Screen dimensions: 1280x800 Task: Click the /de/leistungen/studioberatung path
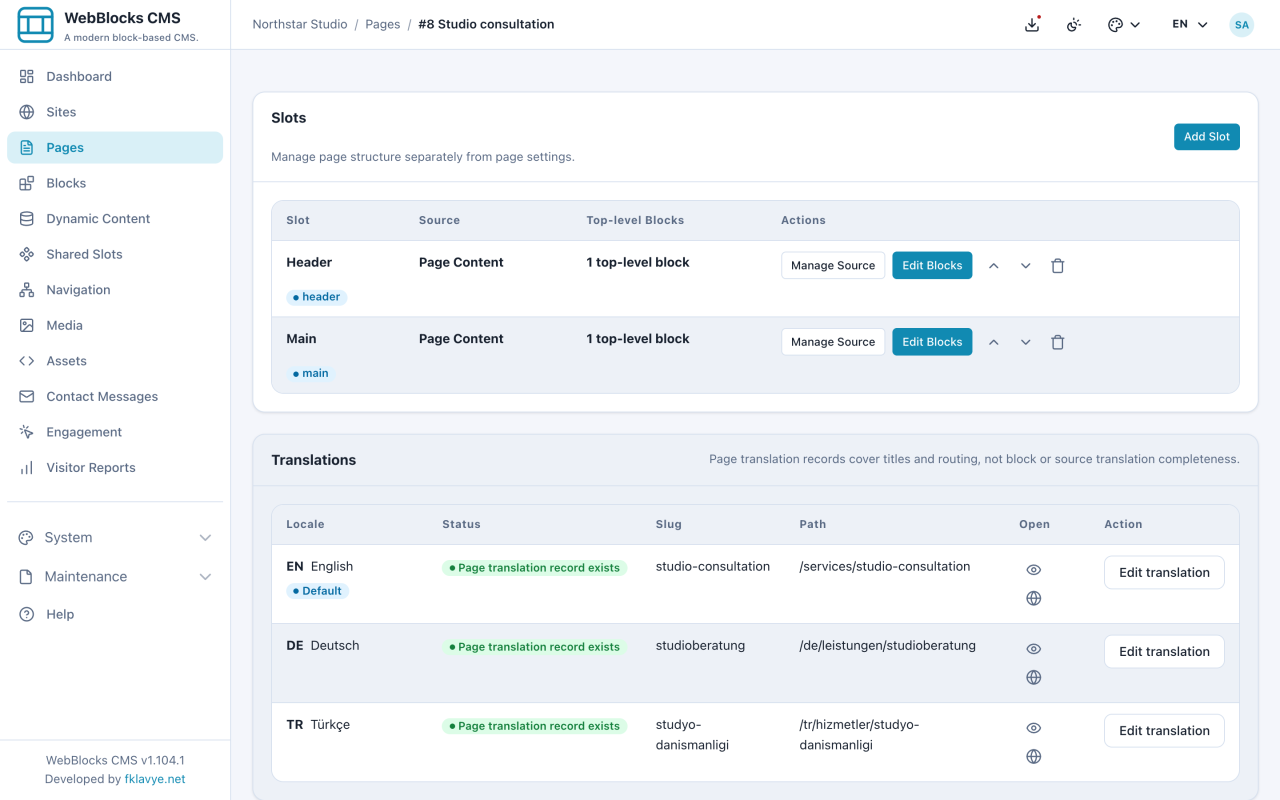[x=888, y=645]
